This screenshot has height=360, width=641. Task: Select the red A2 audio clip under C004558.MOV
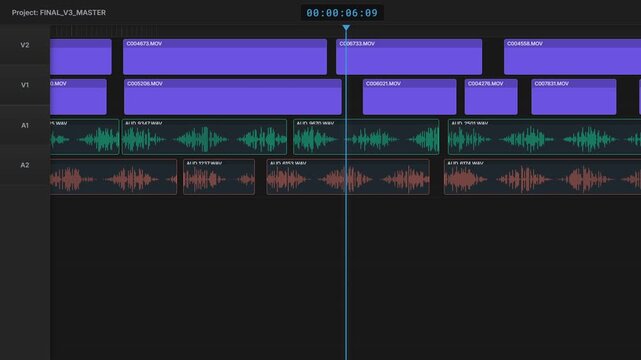(x=542, y=177)
